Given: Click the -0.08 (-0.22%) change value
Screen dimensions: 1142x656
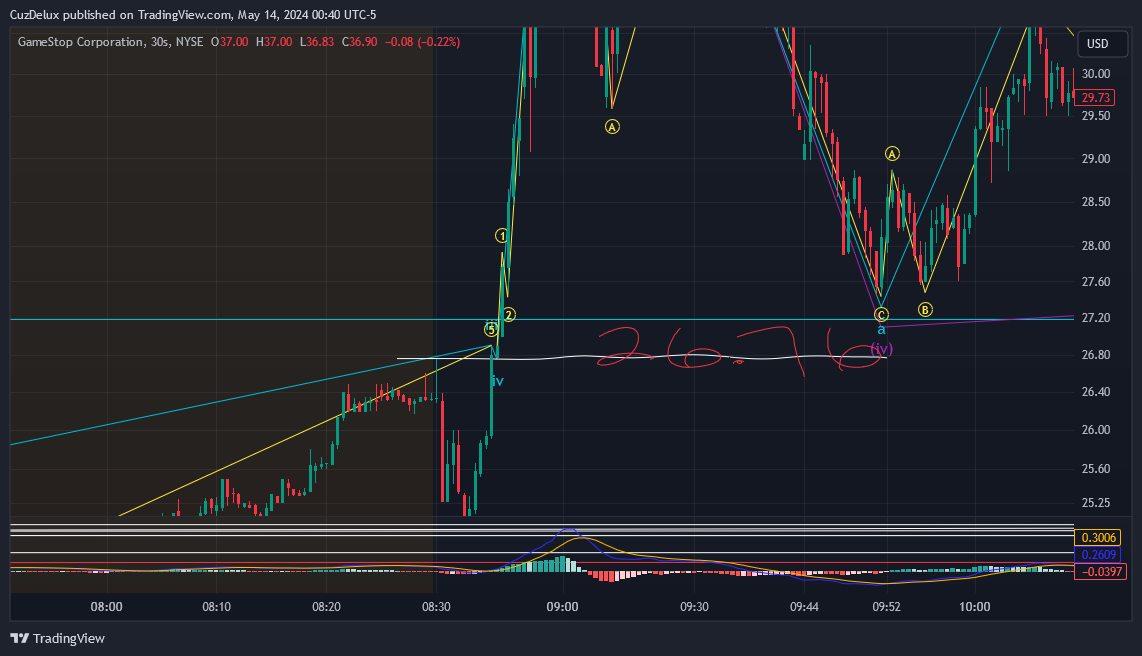Looking at the screenshot, I should tap(422, 42).
